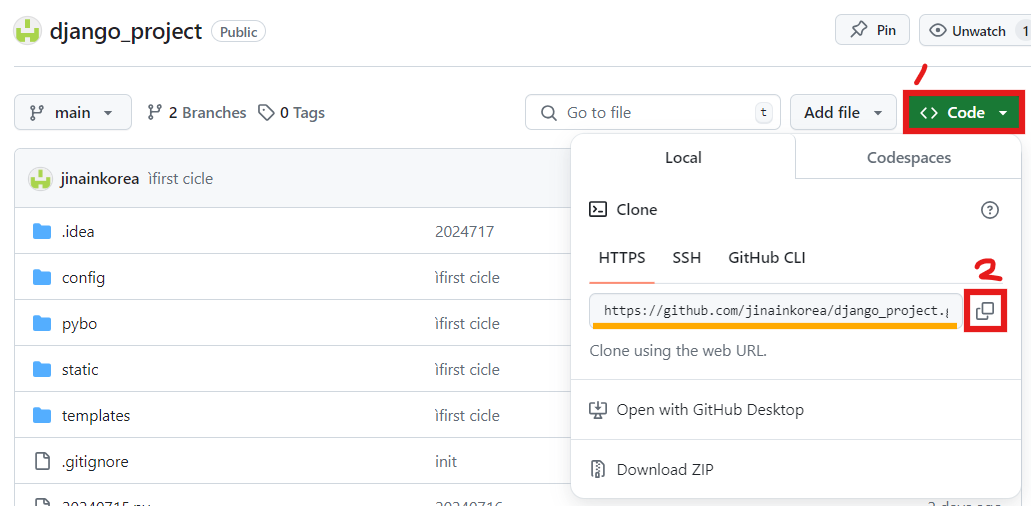Select the GitHub CLI clone tab
Viewport: 1031px width, 506px height.
click(x=767, y=258)
